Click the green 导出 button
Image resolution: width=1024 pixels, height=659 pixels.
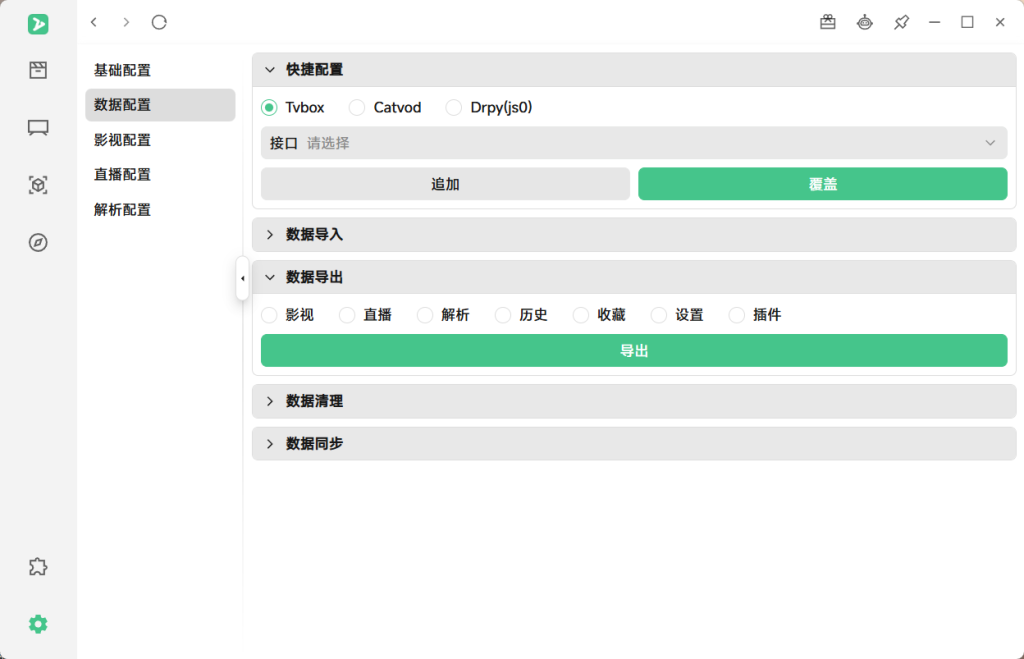(633, 351)
